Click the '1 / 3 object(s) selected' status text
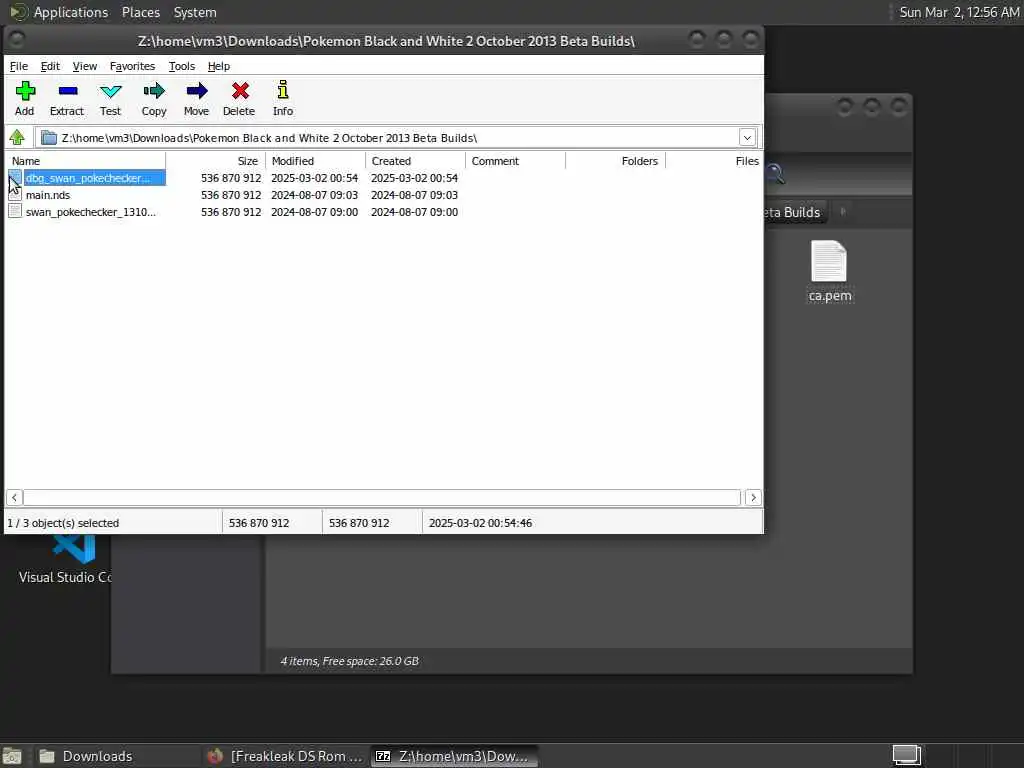1024x768 pixels. point(63,522)
